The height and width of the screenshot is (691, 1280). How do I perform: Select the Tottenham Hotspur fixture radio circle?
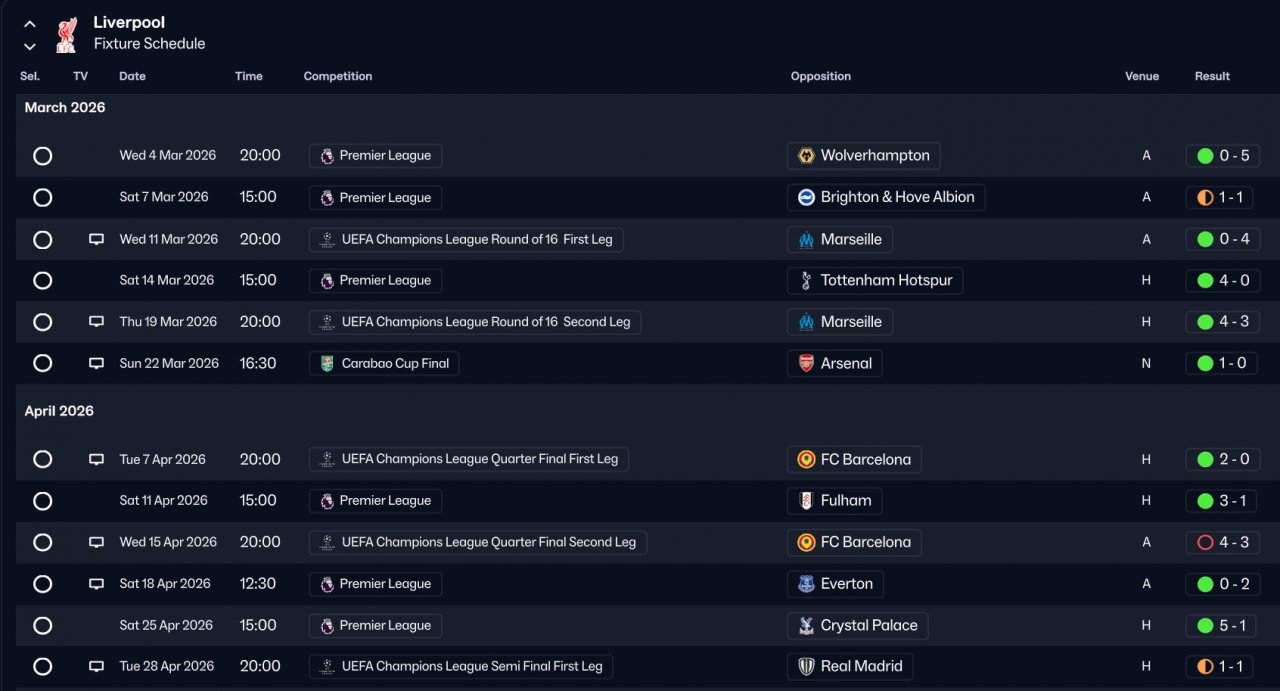pyautogui.click(x=42, y=281)
